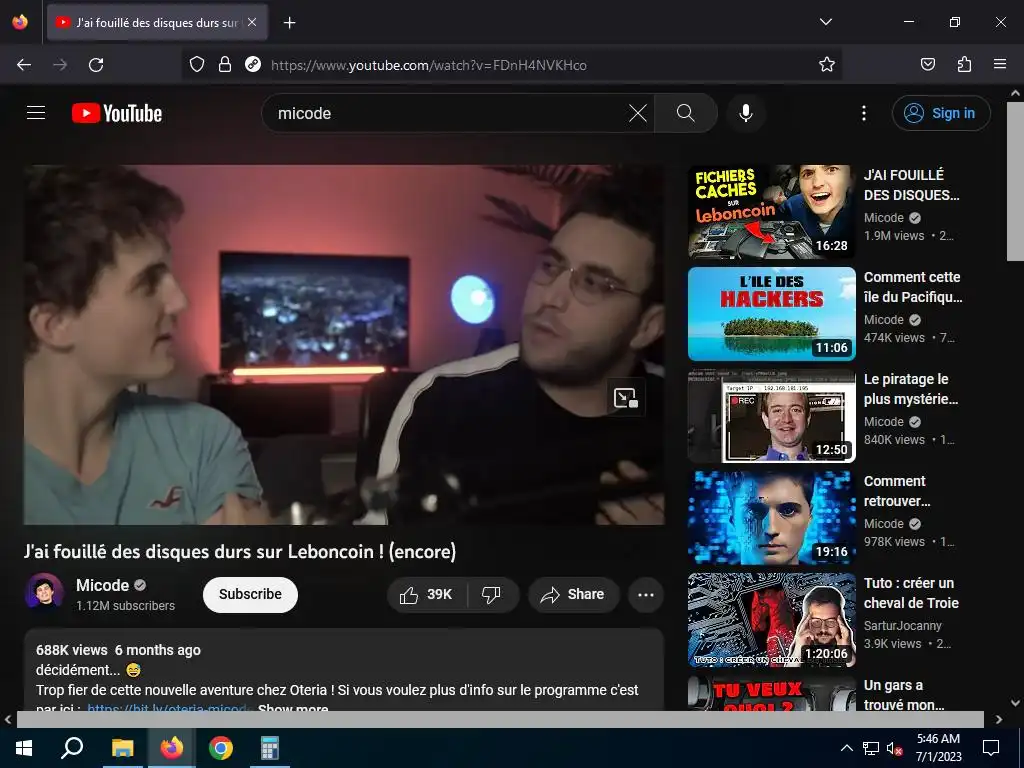Open the YouTube guide hamburger menu
Image resolution: width=1024 pixels, height=768 pixels.
coord(36,113)
